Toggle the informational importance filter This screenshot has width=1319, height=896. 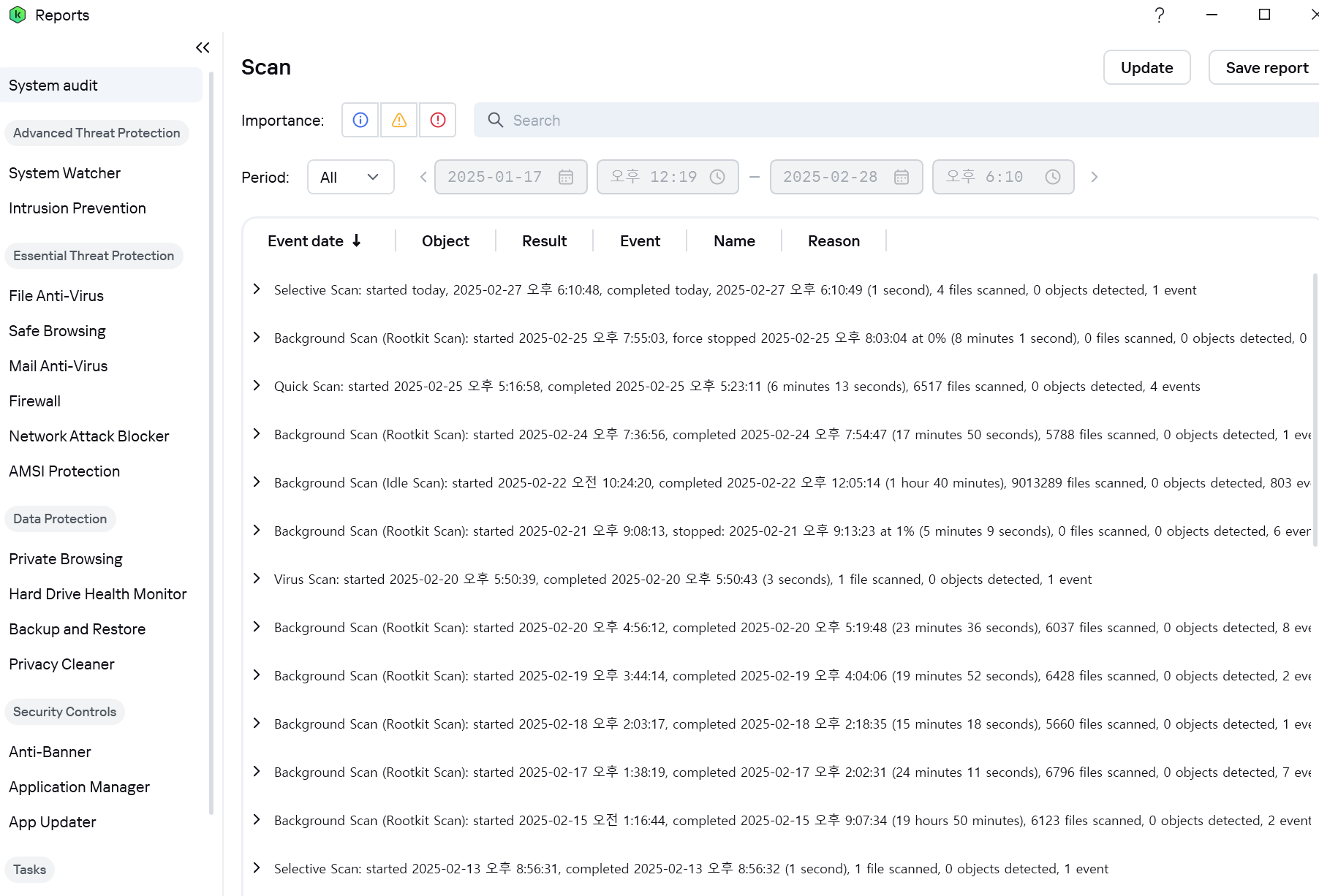click(x=360, y=120)
